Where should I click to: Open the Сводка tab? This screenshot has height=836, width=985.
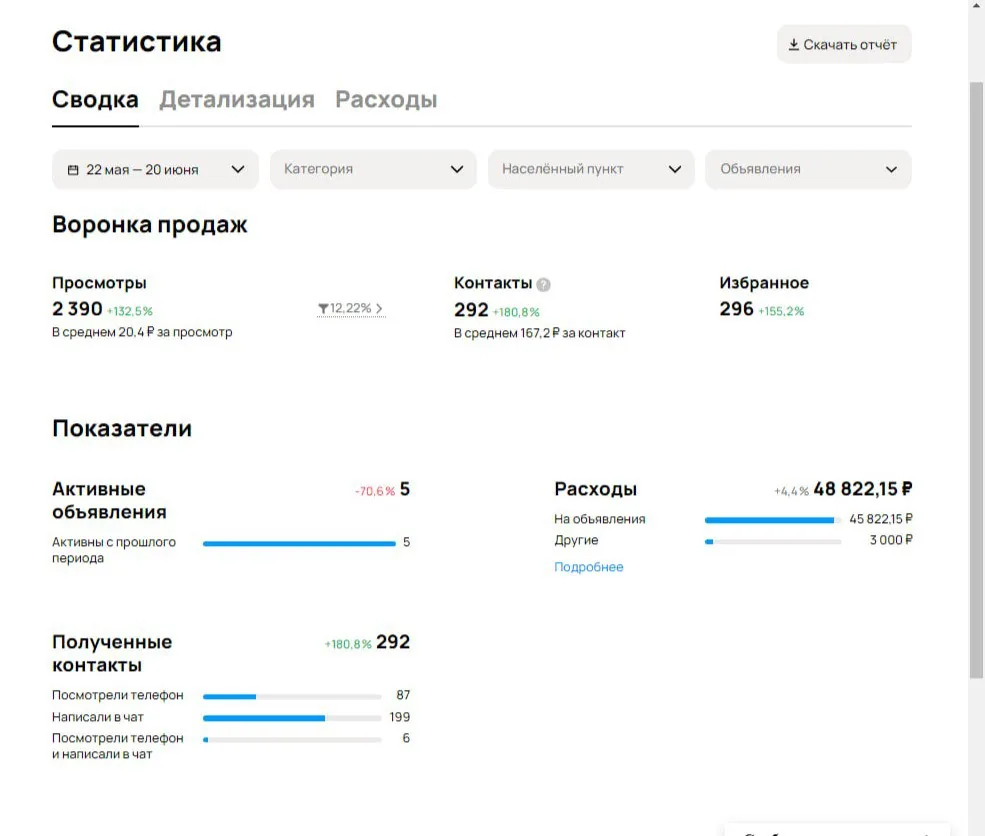(95, 99)
